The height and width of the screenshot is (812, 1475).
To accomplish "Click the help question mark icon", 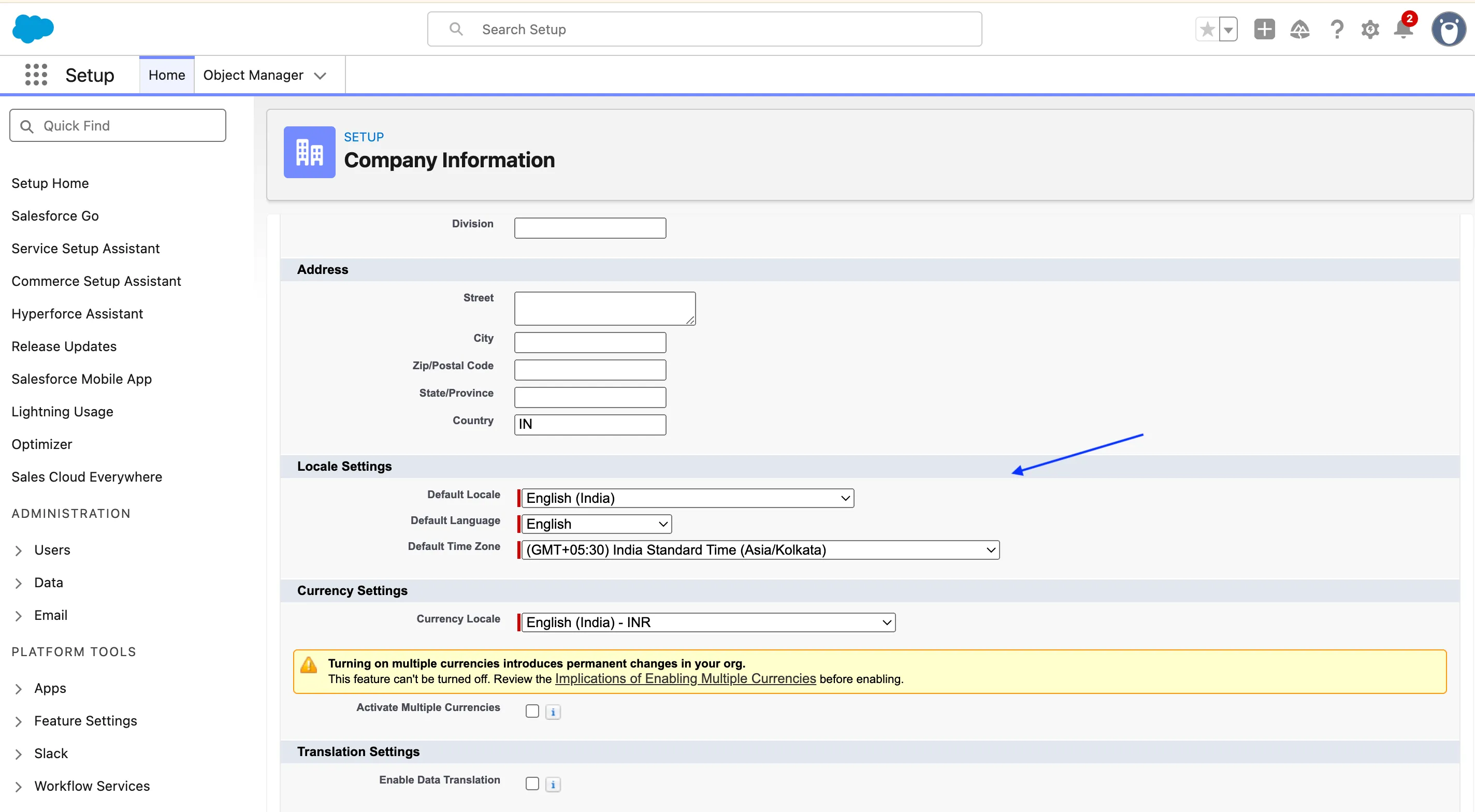I will point(1336,29).
